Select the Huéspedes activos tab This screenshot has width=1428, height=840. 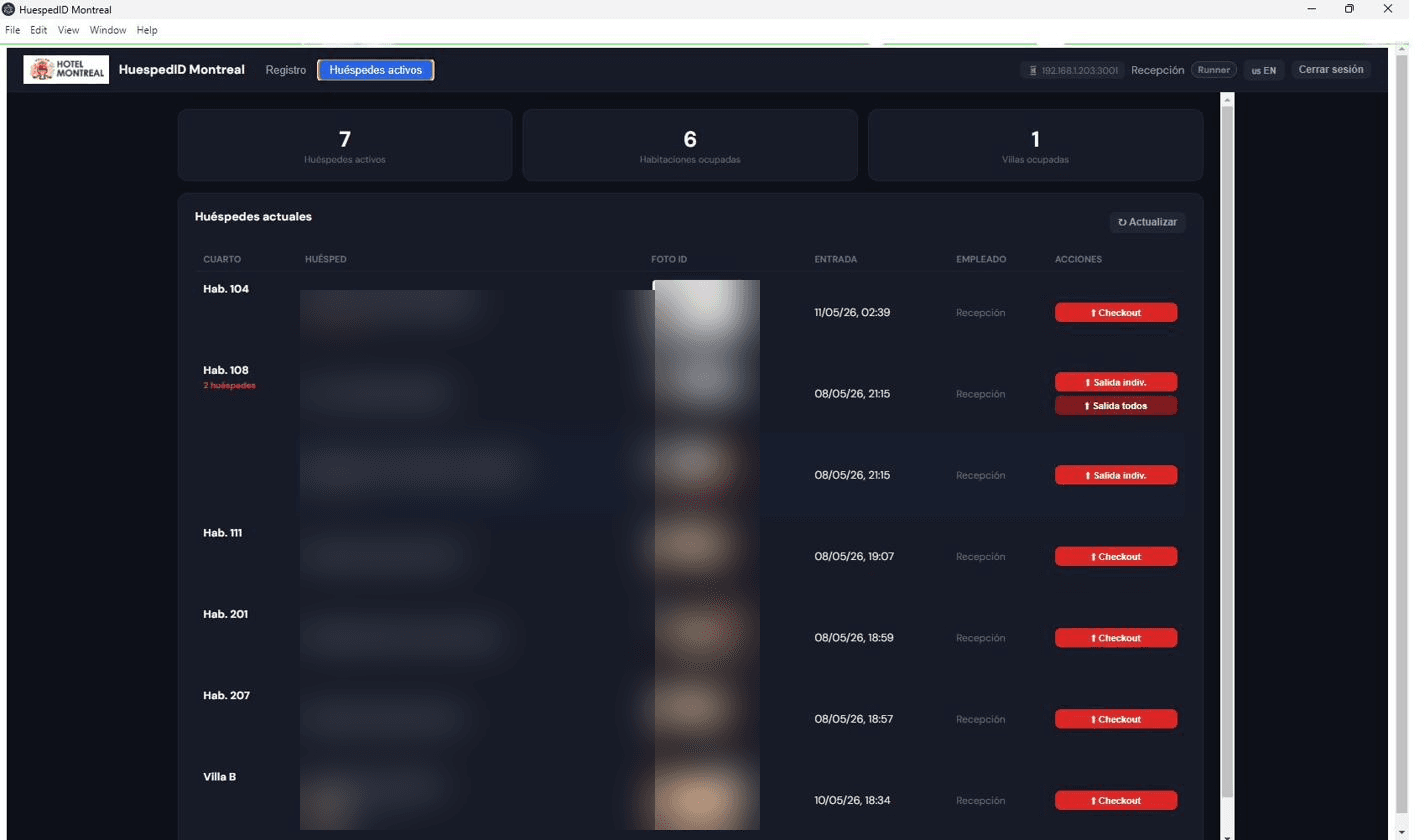pos(376,70)
